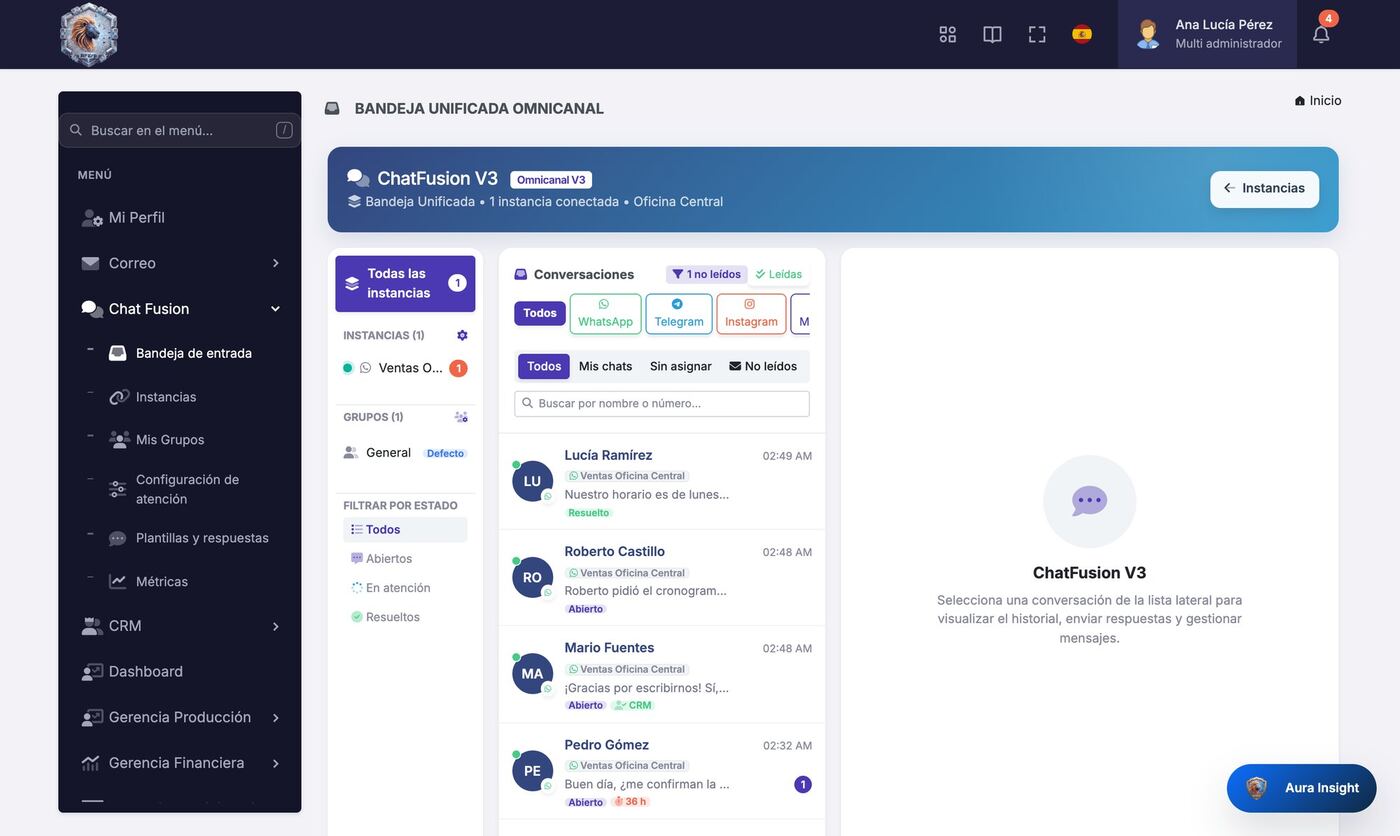This screenshot has width=1400, height=836.
Task: Open the apps grid icon in header
Action: 947,34
